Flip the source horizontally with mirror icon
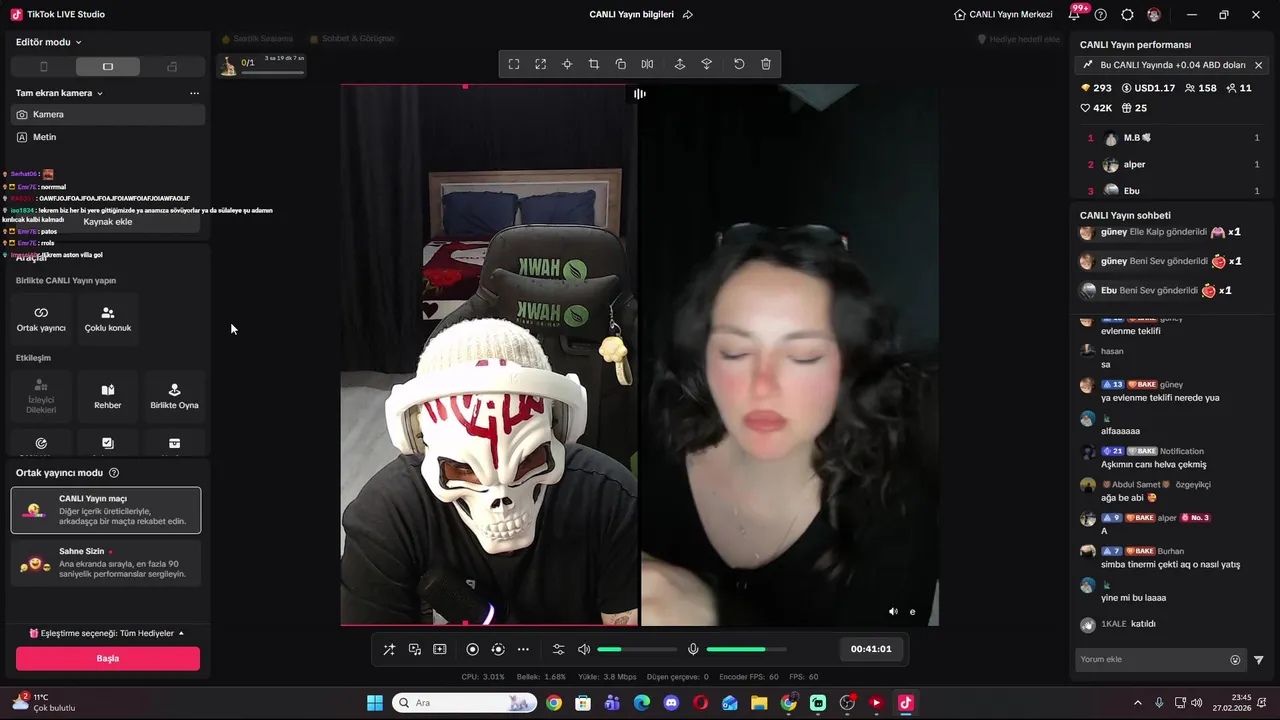The height and width of the screenshot is (720, 1280). [x=647, y=64]
